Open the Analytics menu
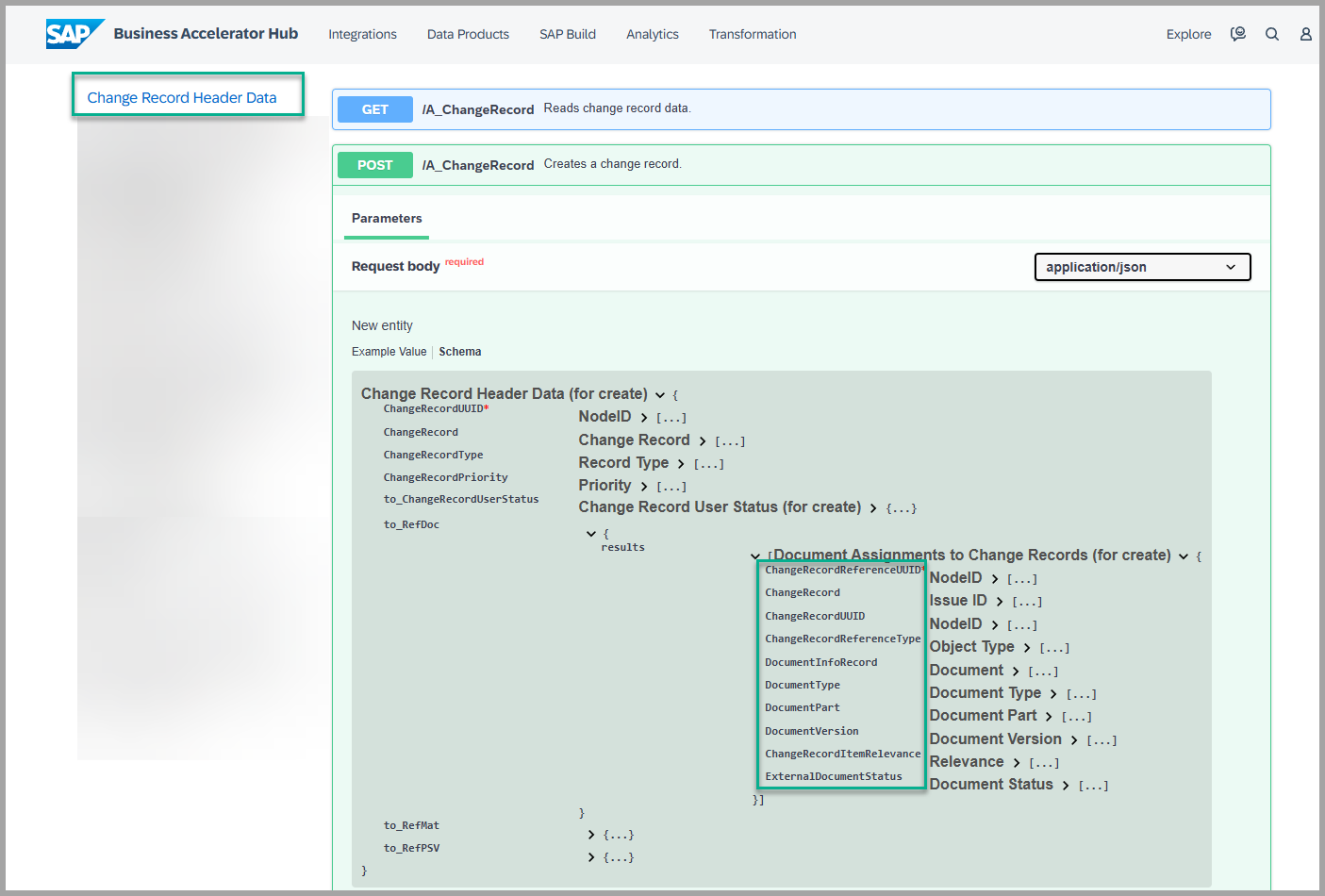Viewport: 1325px width, 896px height. 652,34
